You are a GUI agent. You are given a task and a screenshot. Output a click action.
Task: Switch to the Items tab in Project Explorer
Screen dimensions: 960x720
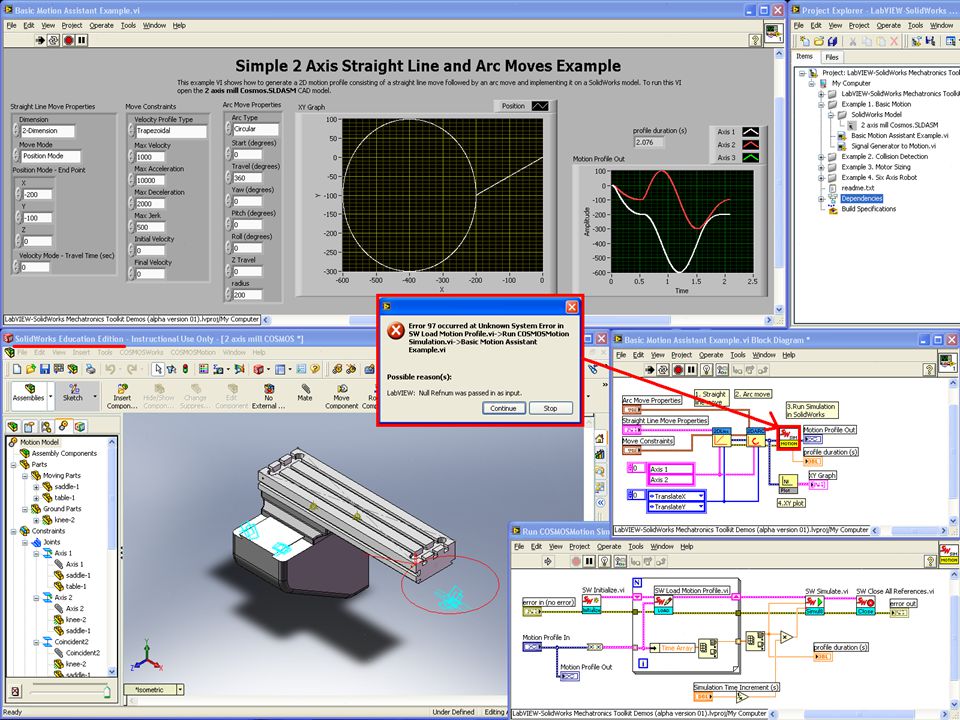coord(804,56)
